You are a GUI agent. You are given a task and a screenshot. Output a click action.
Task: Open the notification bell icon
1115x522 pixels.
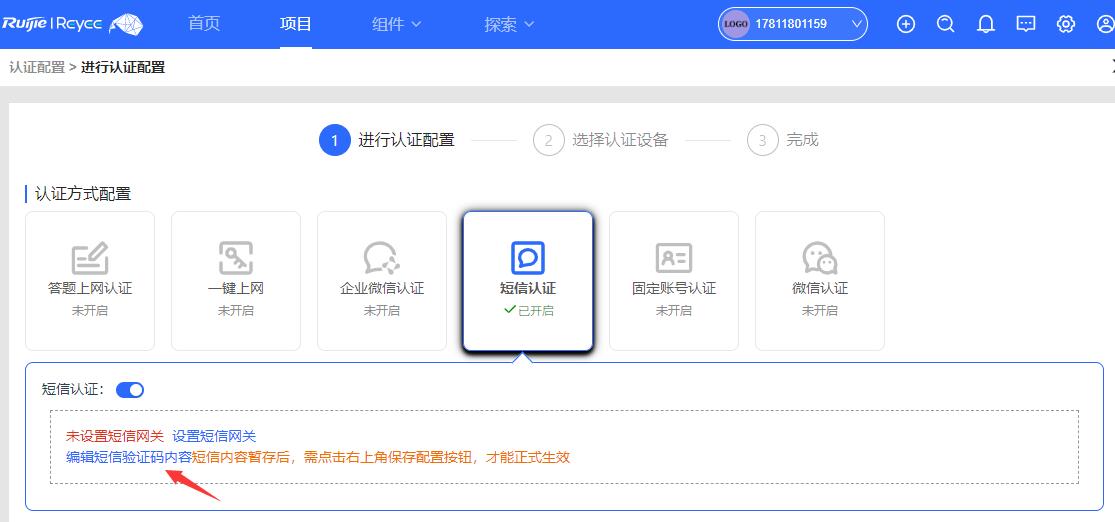click(x=986, y=24)
